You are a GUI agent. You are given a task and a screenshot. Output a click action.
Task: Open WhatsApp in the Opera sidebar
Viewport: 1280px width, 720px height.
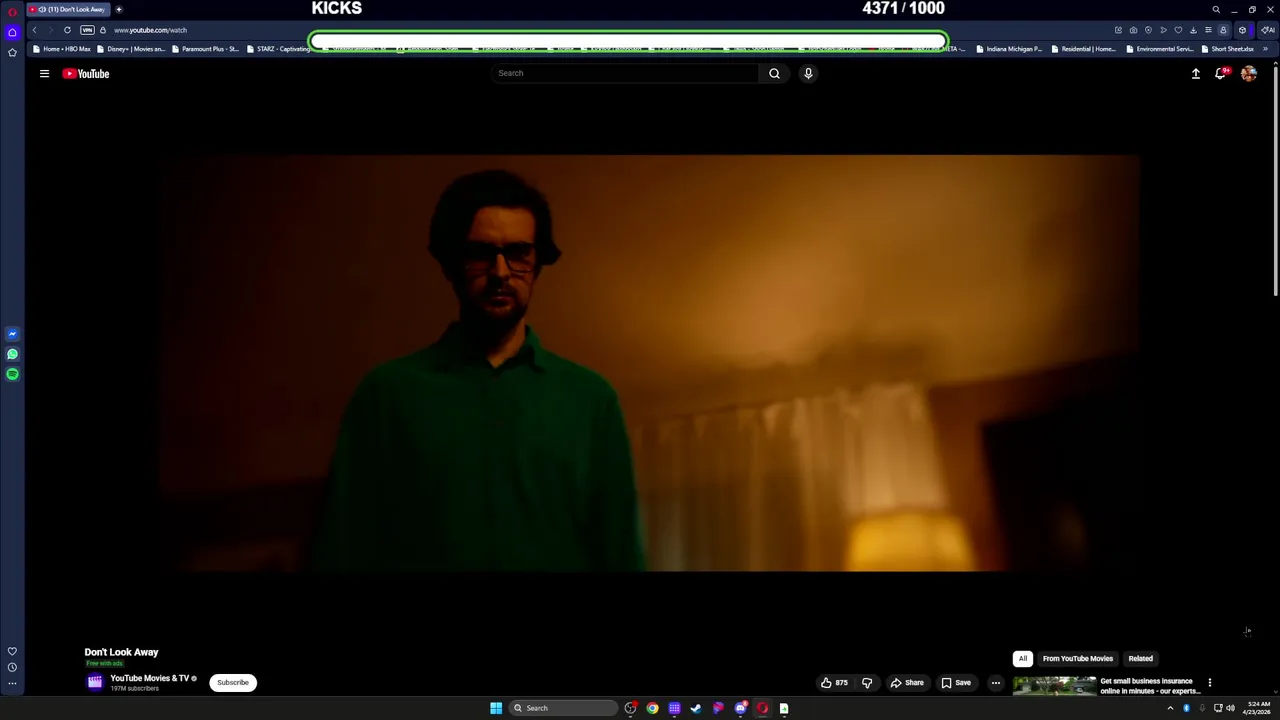coord(12,354)
